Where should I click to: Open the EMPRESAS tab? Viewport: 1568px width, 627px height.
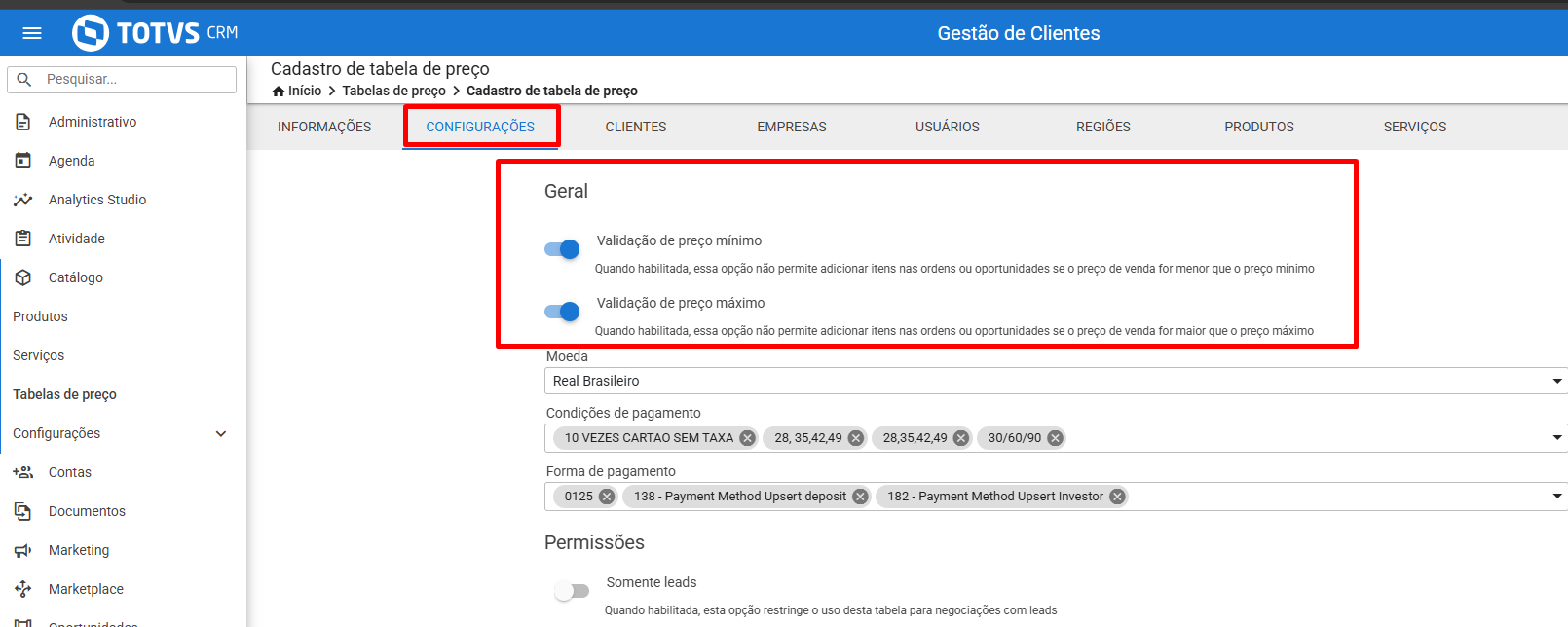[792, 127]
